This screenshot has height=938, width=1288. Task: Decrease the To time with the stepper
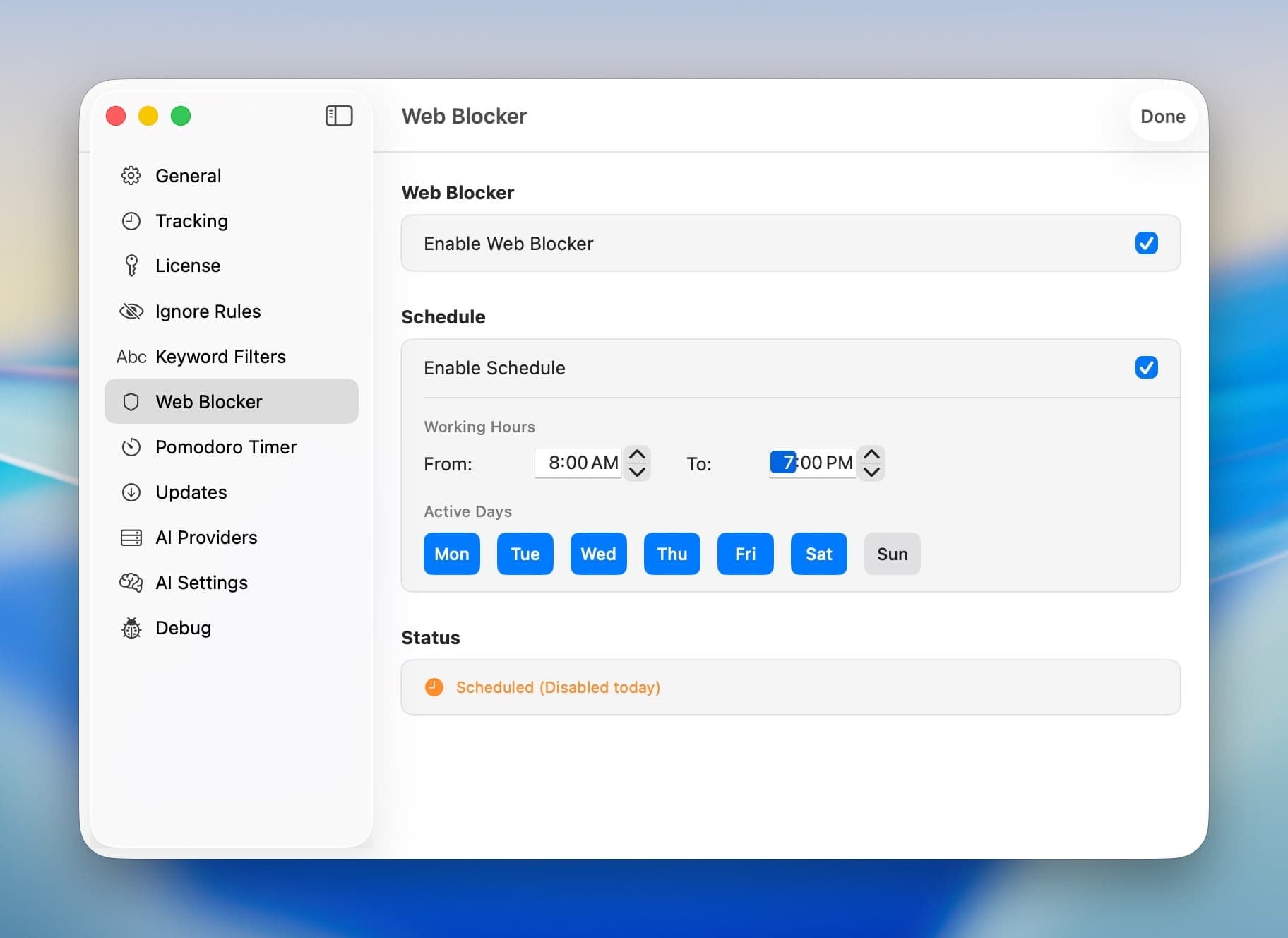pyautogui.click(x=871, y=472)
